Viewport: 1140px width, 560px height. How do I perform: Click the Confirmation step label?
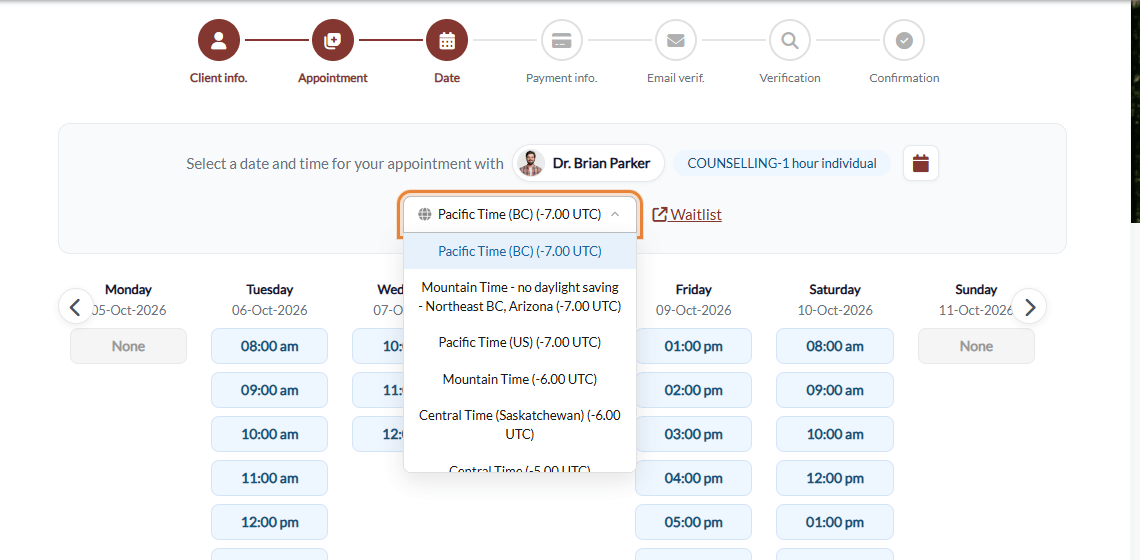pos(904,78)
